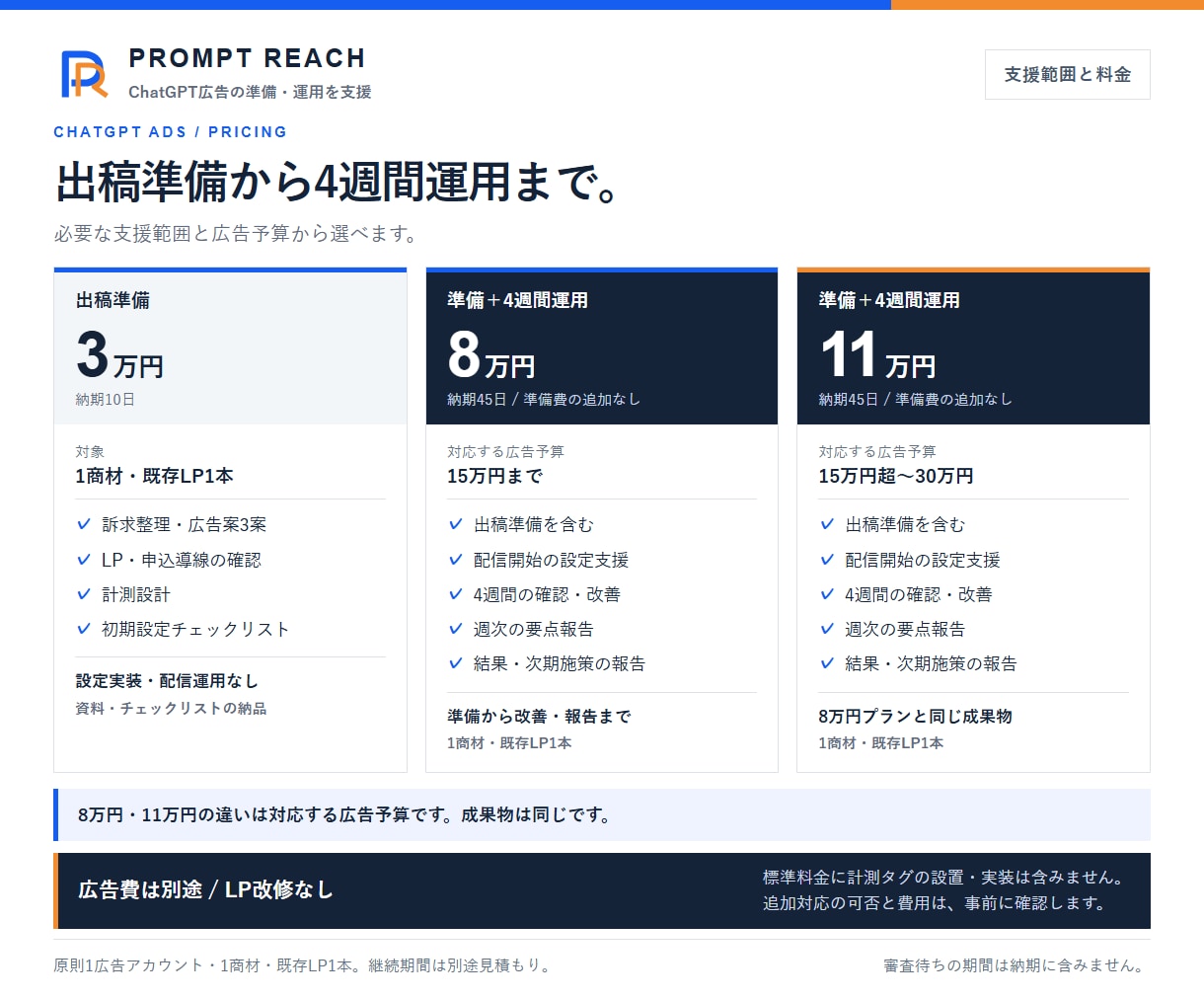Click the text 準備から改善・報告まで
1204x999 pixels.
click(539, 717)
